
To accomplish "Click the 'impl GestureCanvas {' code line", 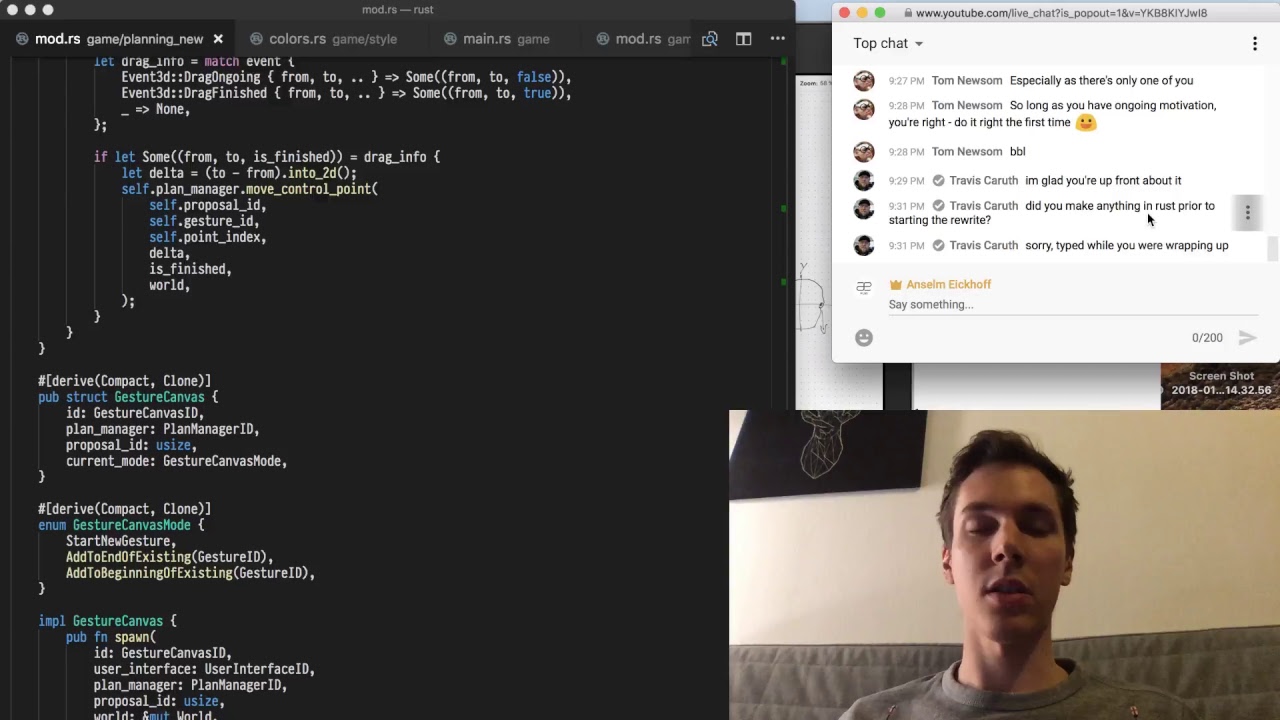I will pos(107,621).
